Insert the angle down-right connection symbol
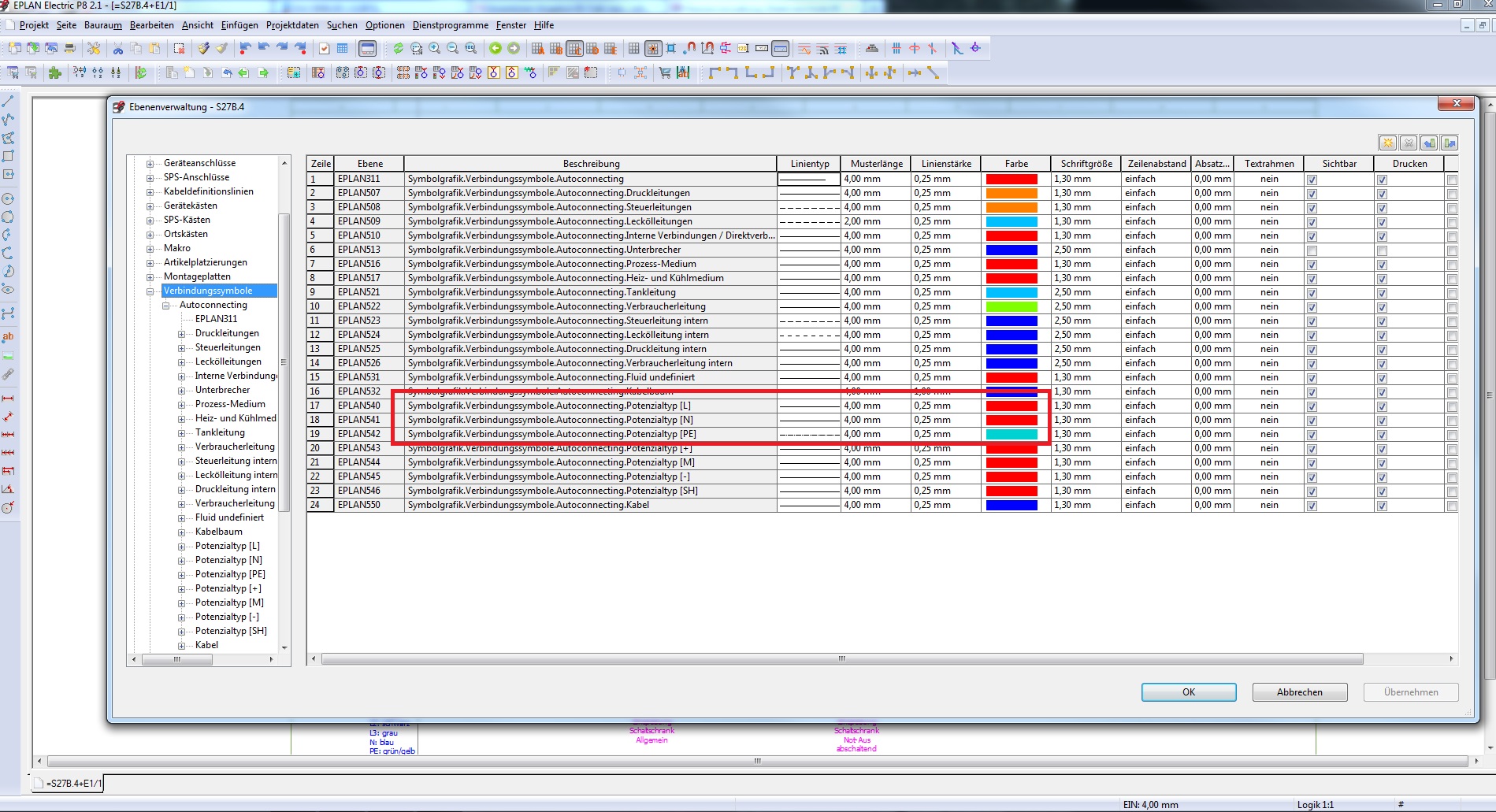The width and height of the screenshot is (1496, 812). tap(715, 73)
